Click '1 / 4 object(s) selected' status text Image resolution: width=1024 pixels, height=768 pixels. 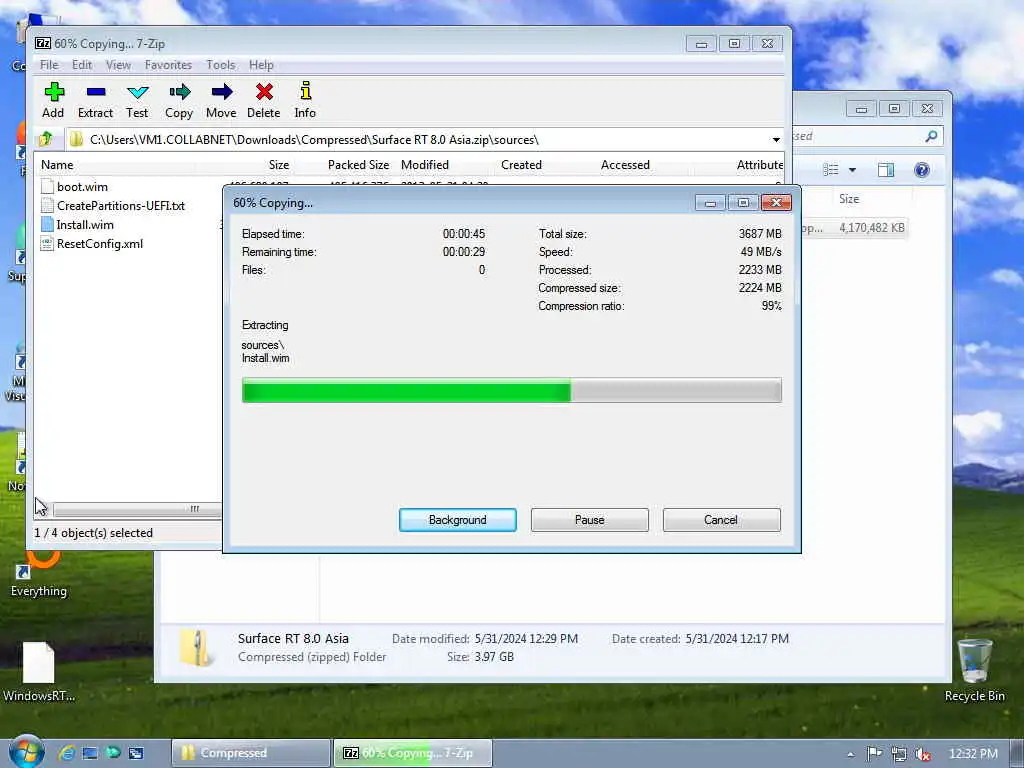point(93,533)
